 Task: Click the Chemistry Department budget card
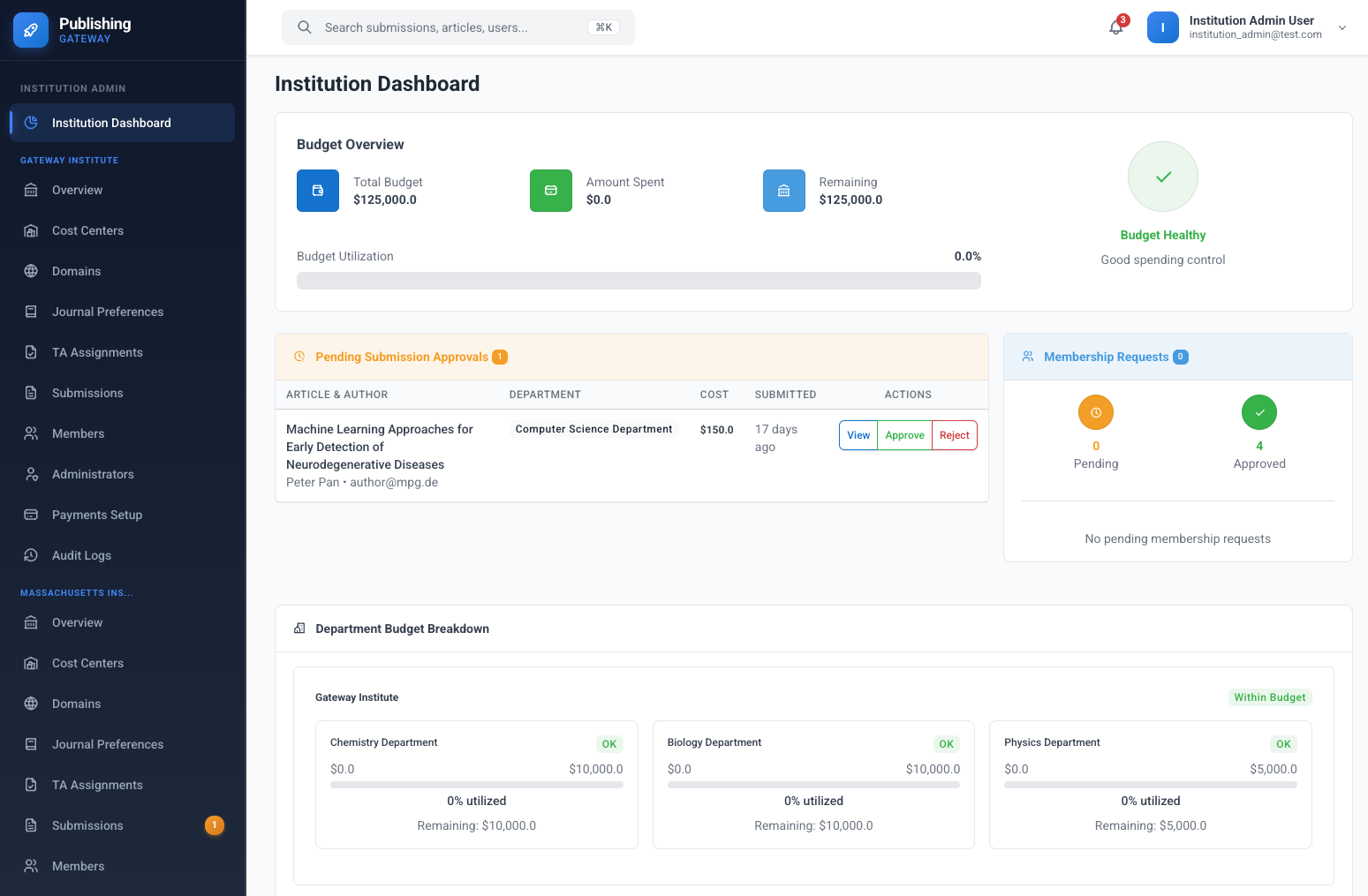pos(476,785)
